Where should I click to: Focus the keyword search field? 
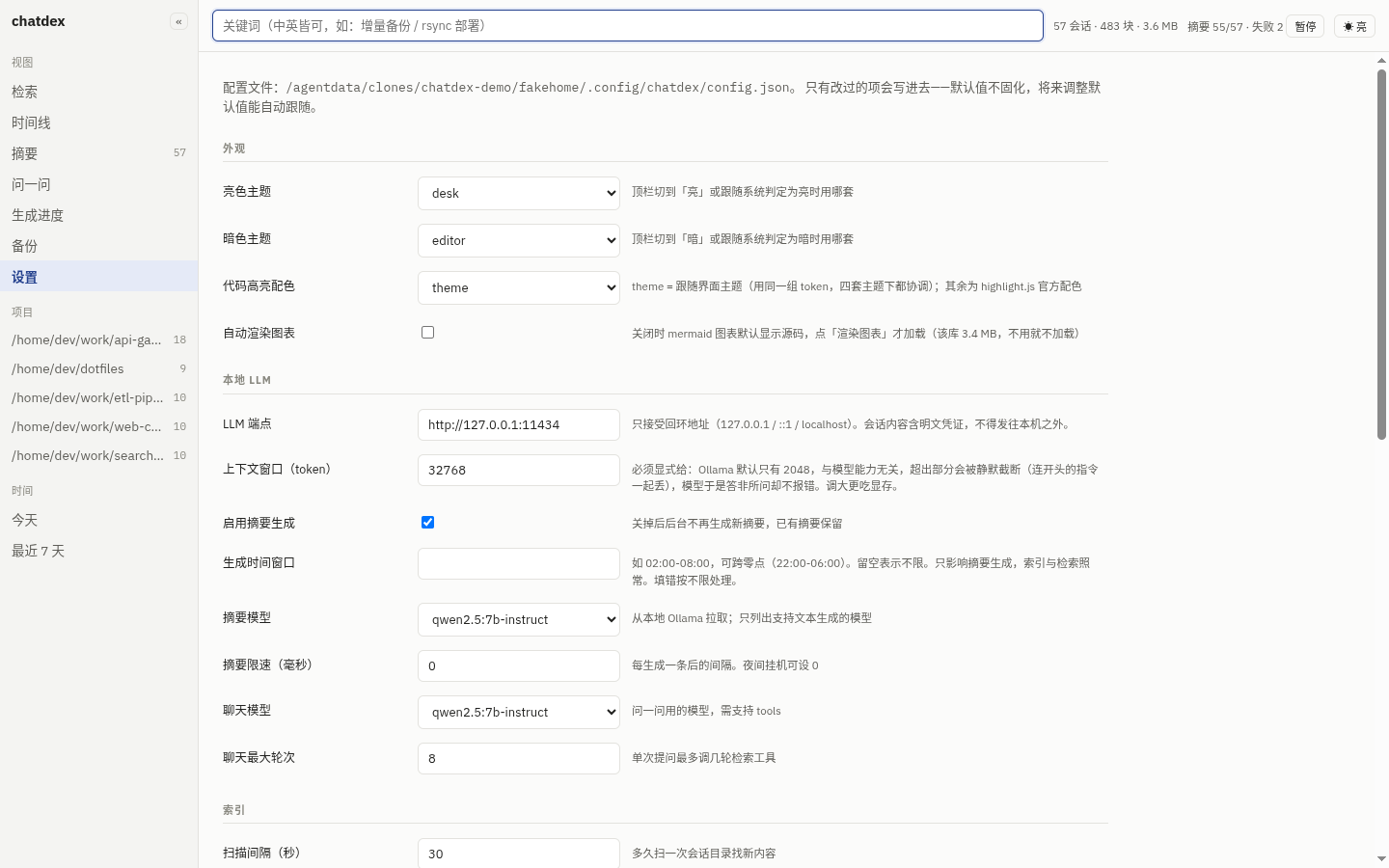click(628, 26)
